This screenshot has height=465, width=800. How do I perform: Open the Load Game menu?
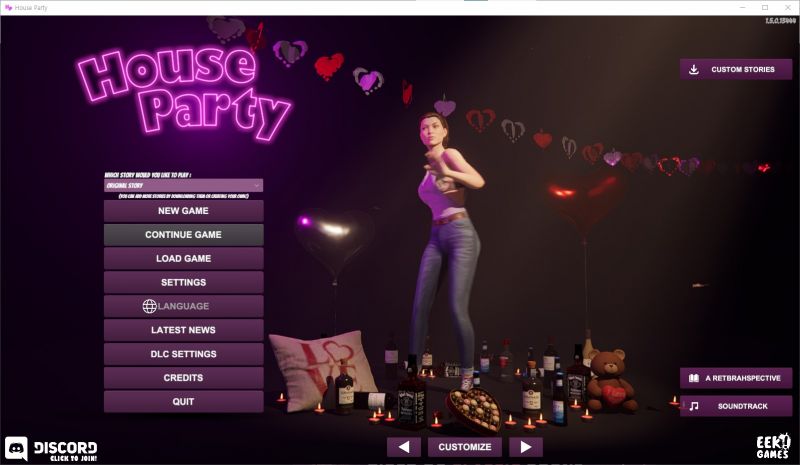point(183,259)
